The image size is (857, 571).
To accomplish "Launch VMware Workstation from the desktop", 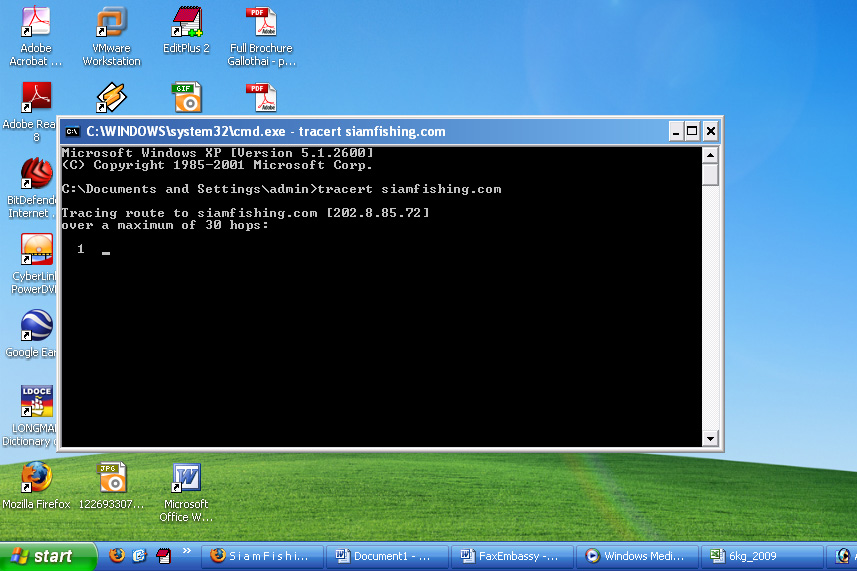I will (111, 36).
